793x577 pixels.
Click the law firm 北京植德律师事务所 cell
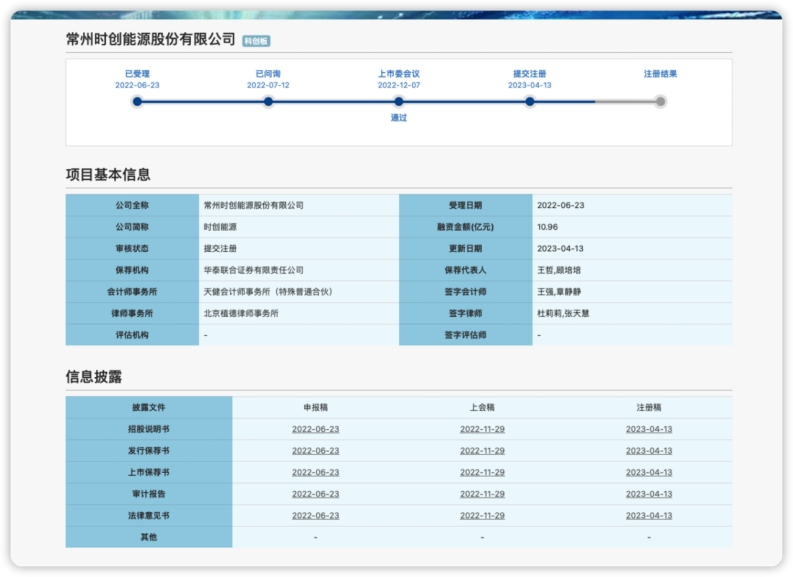click(x=299, y=314)
